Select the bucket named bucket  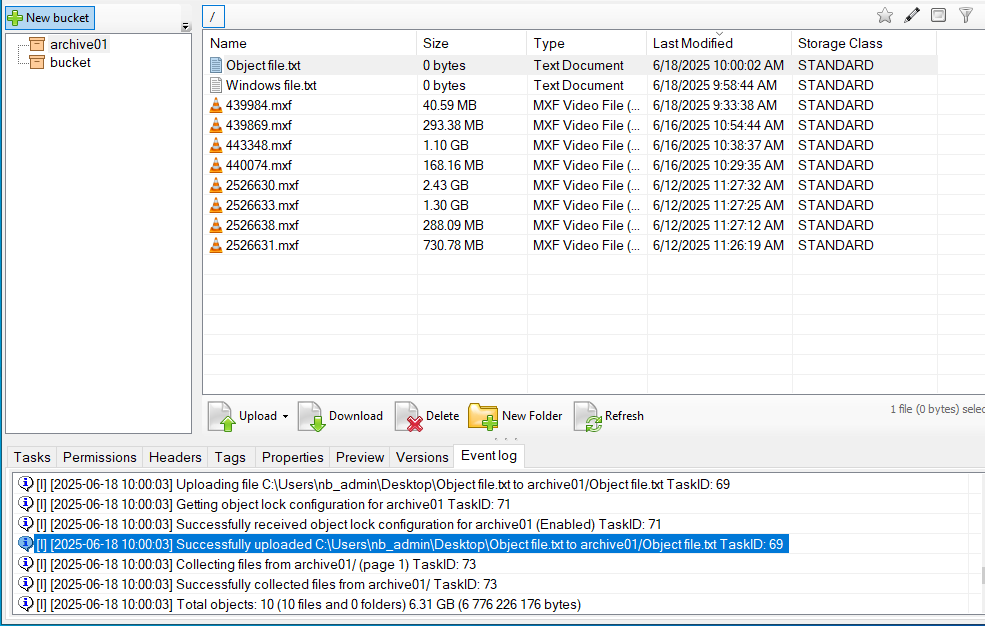70,62
